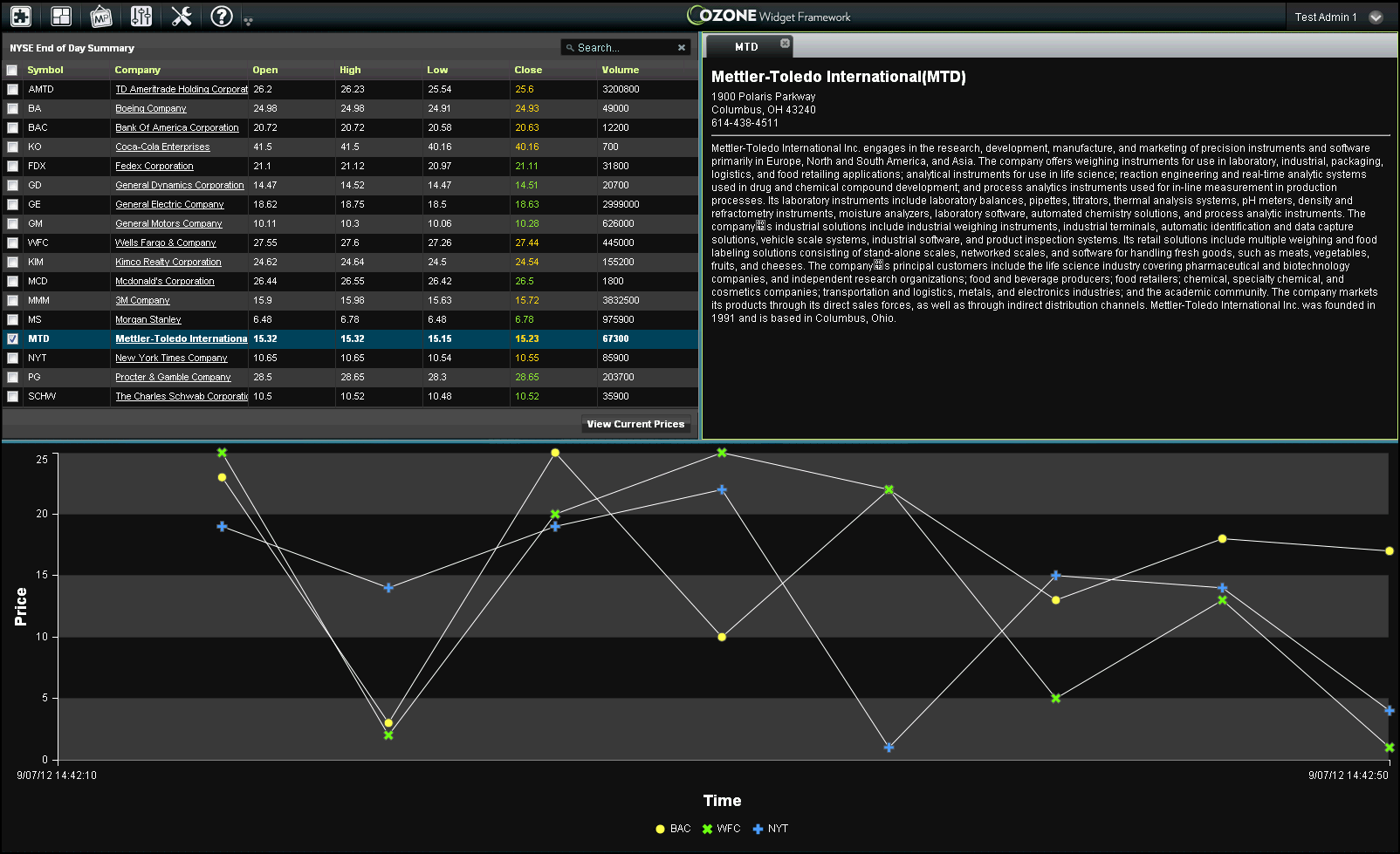Toggle the WFC series in chart legend
Viewport: 1400px width, 854px height.
tap(722, 829)
